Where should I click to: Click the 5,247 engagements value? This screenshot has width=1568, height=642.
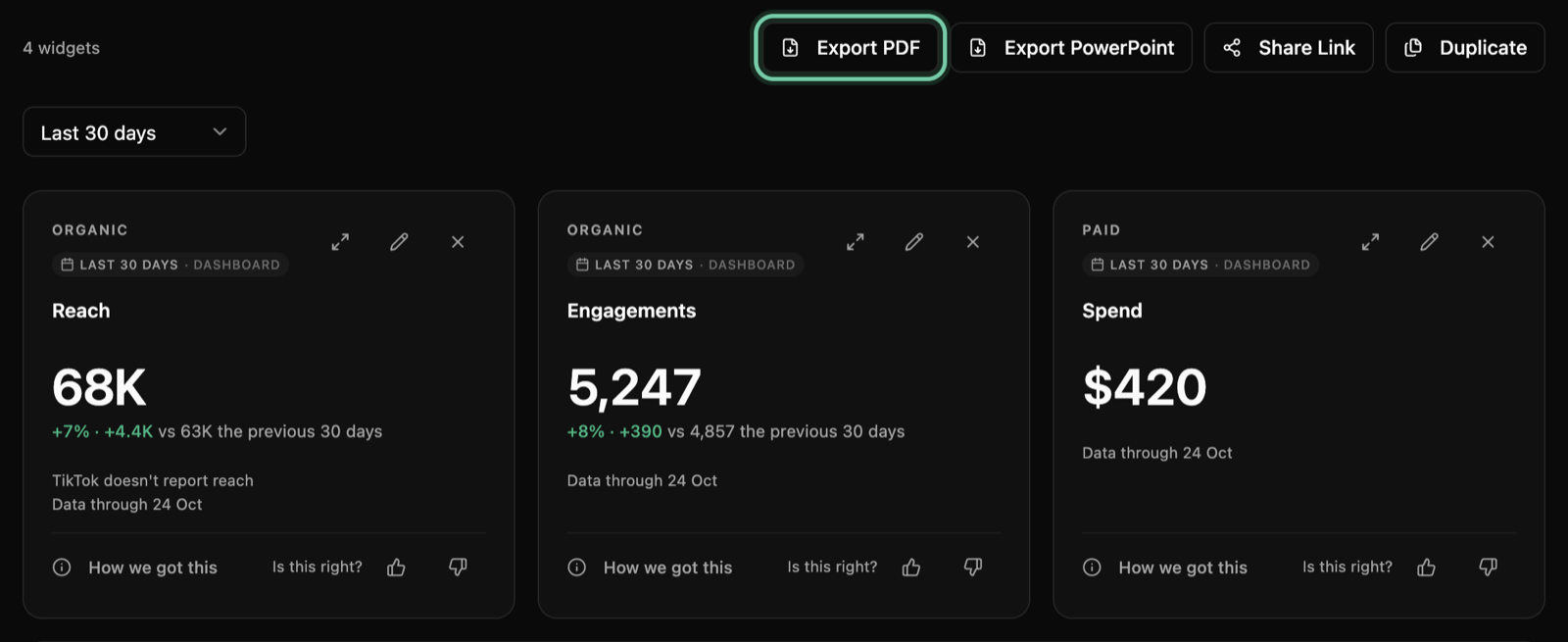click(x=634, y=387)
